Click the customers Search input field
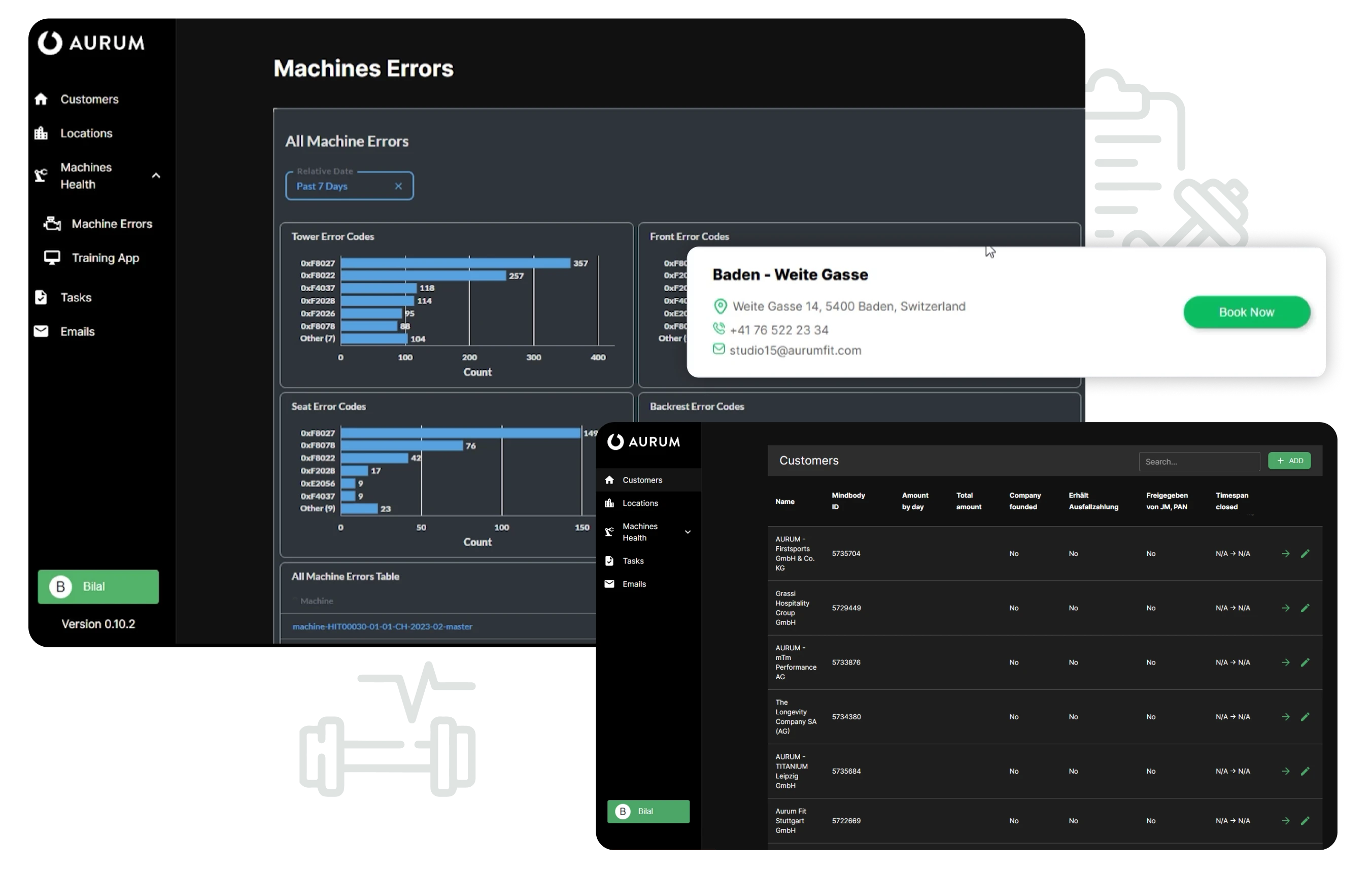The image size is (1372, 872). click(1199, 462)
